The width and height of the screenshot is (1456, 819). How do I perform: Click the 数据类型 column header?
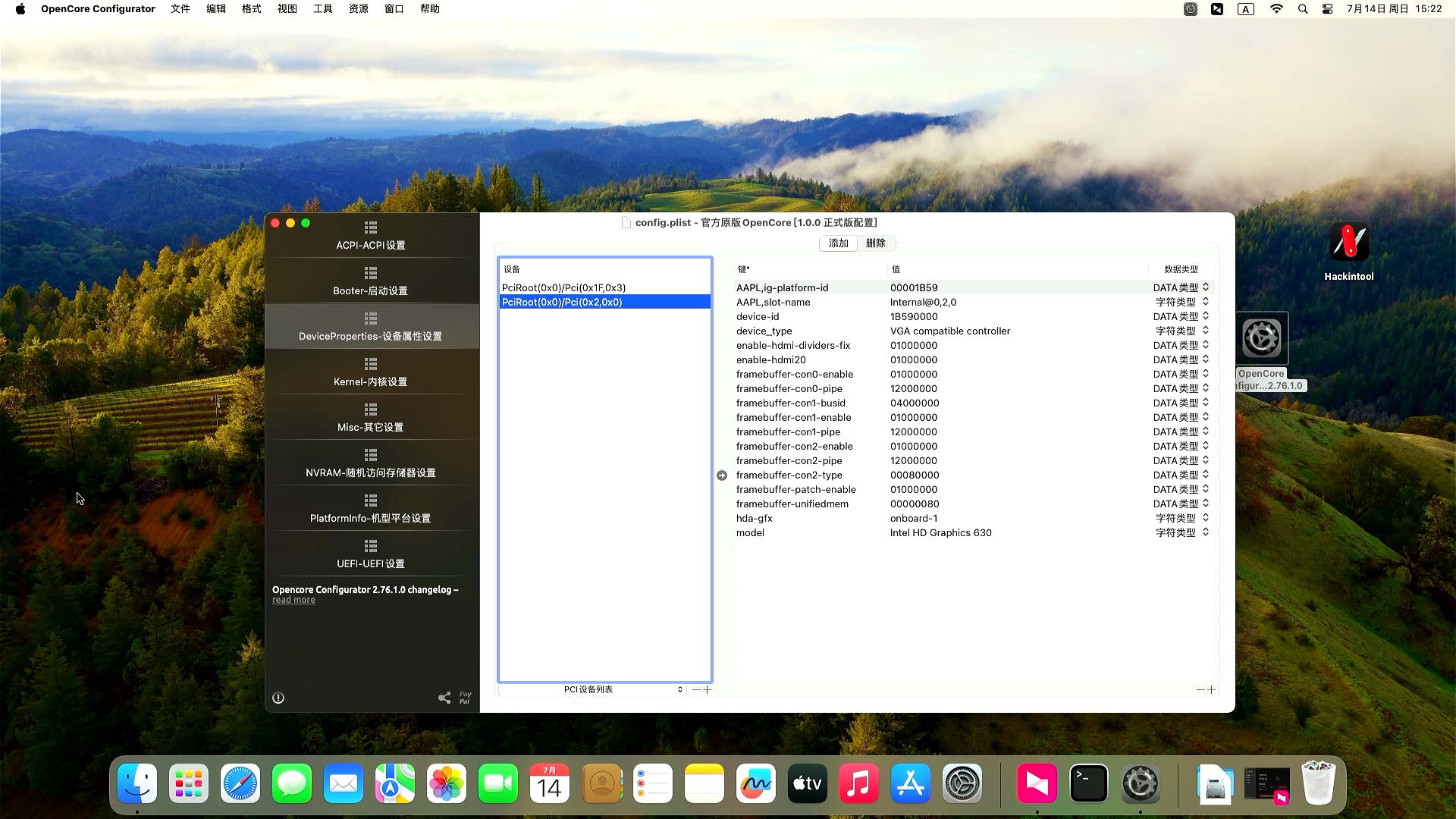click(1181, 269)
